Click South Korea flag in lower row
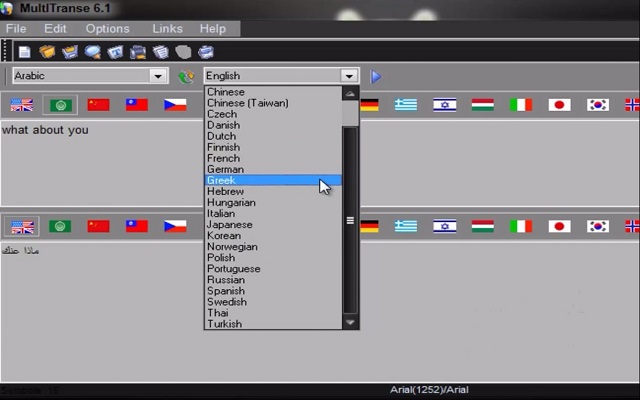The width and height of the screenshot is (640, 400). click(x=598, y=226)
